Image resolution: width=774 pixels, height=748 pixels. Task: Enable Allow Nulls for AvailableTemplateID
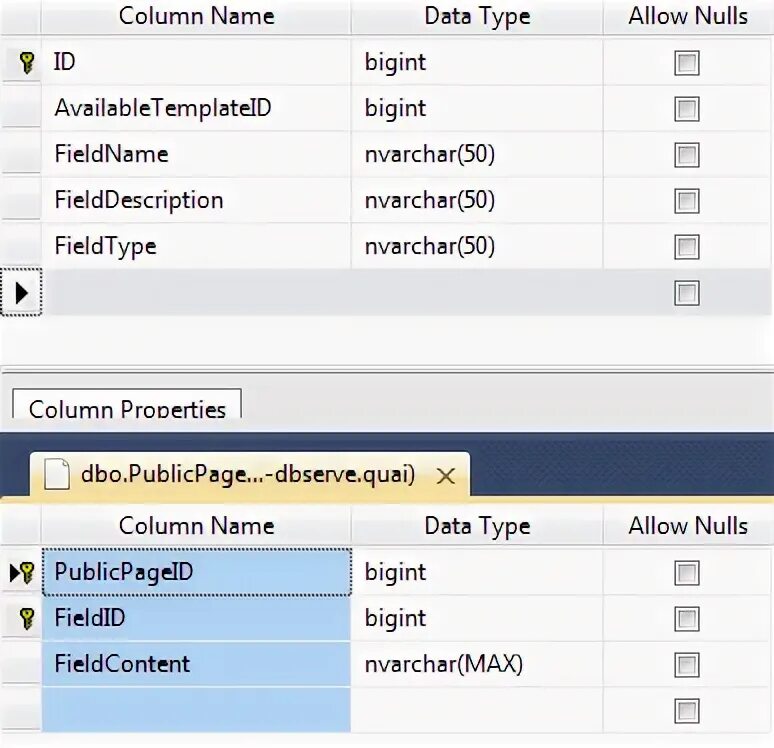[687, 109]
